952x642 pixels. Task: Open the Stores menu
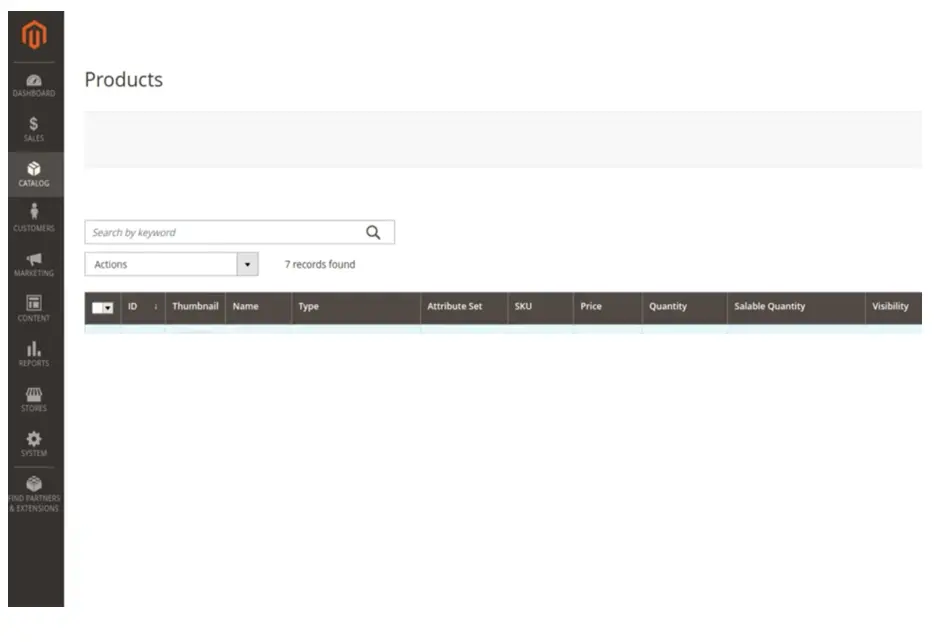click(x=34, y=399)
